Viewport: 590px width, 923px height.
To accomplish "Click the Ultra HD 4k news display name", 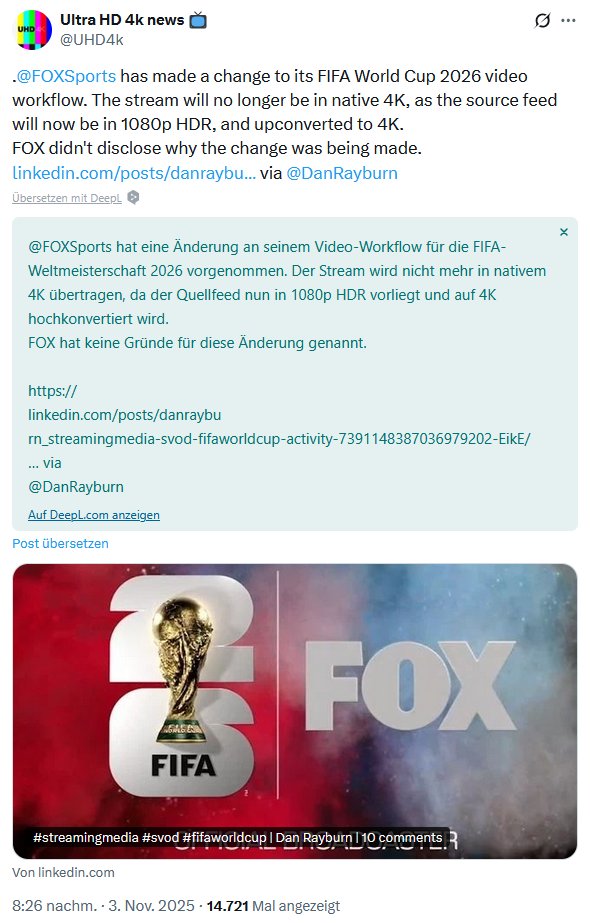I will (122, 20).
